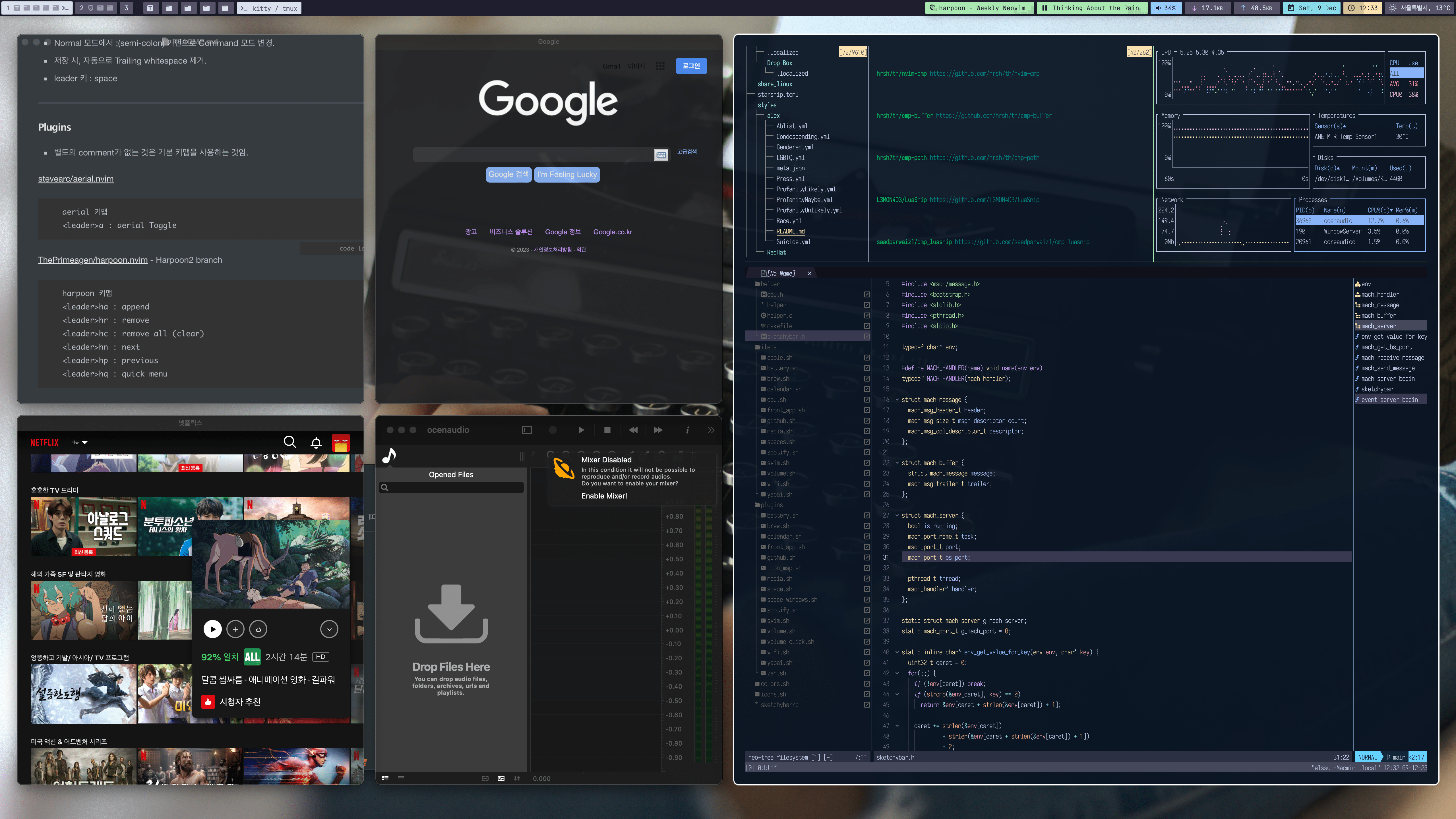Expand more info chevron on Netflix preview
1456x819 pixels.
pyautogui.click(x=329, y=629)
